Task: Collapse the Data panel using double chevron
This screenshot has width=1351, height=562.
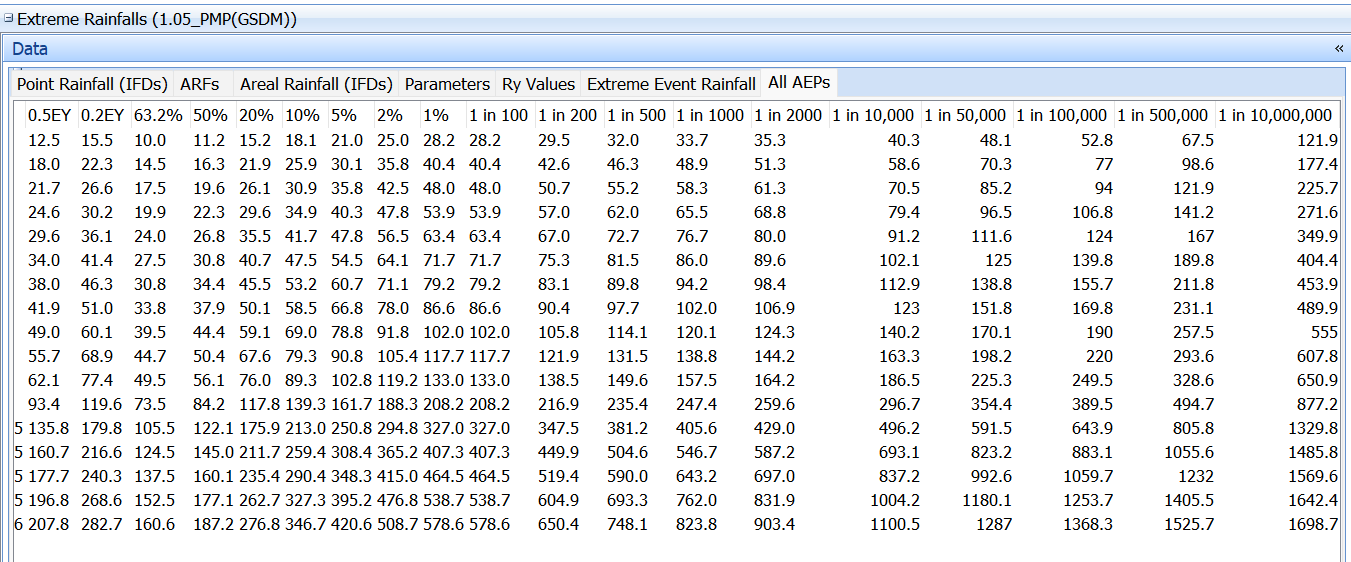Action: (x=1338, y=49)
